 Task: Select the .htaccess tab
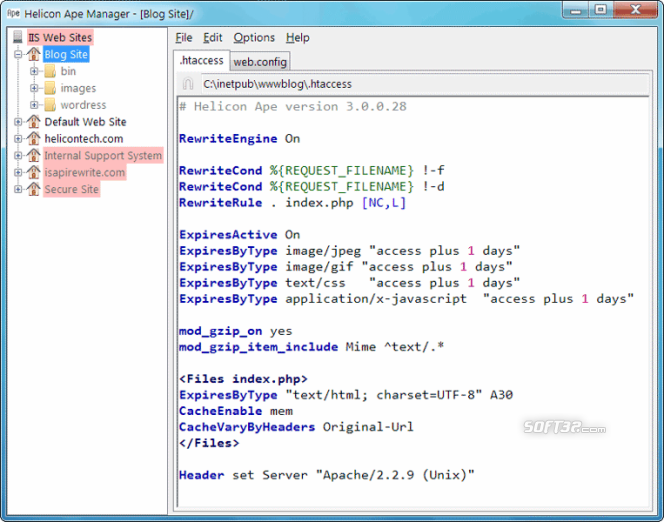[201, 61]
